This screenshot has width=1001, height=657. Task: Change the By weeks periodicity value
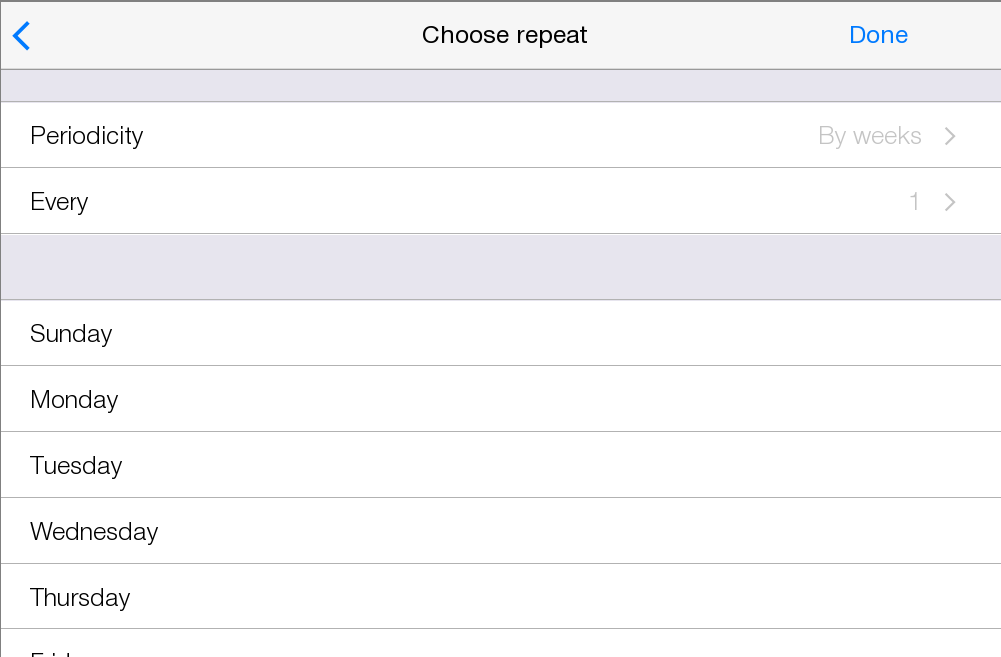(x=869, y=136)
